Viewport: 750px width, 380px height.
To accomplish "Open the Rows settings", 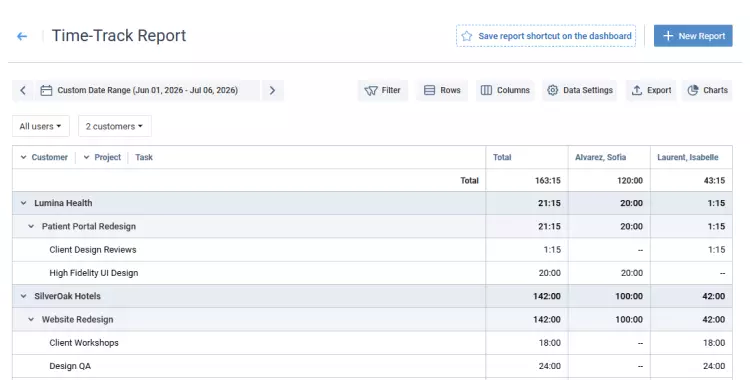I will (442, 90).
